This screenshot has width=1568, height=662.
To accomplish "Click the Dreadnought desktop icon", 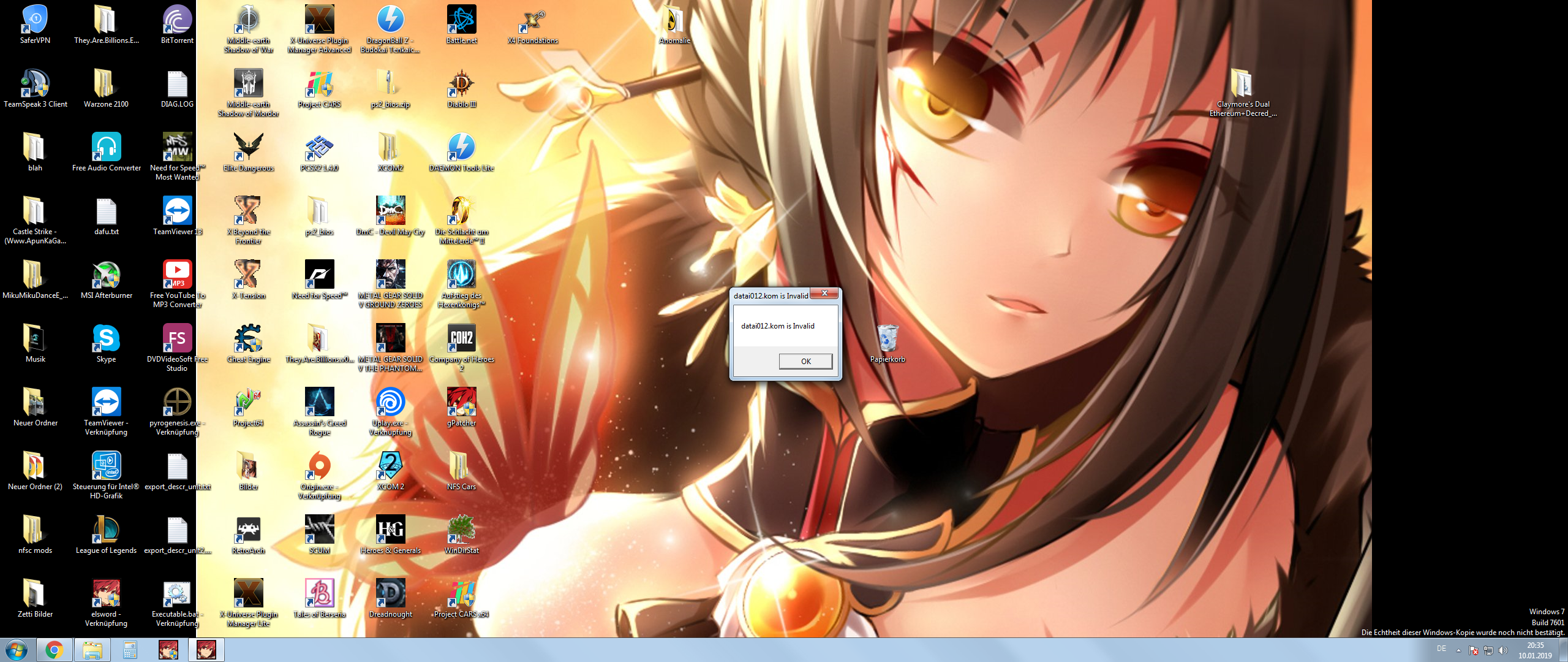I will coord(390,598).
